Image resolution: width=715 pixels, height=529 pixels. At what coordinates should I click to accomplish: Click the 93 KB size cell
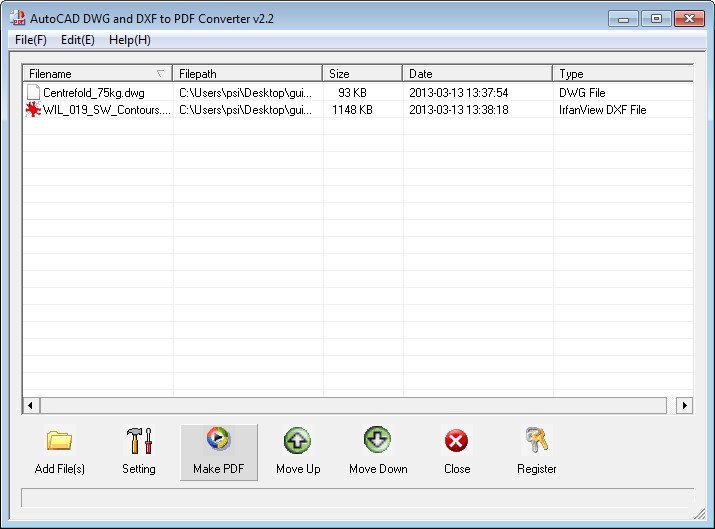coord(352,93)
